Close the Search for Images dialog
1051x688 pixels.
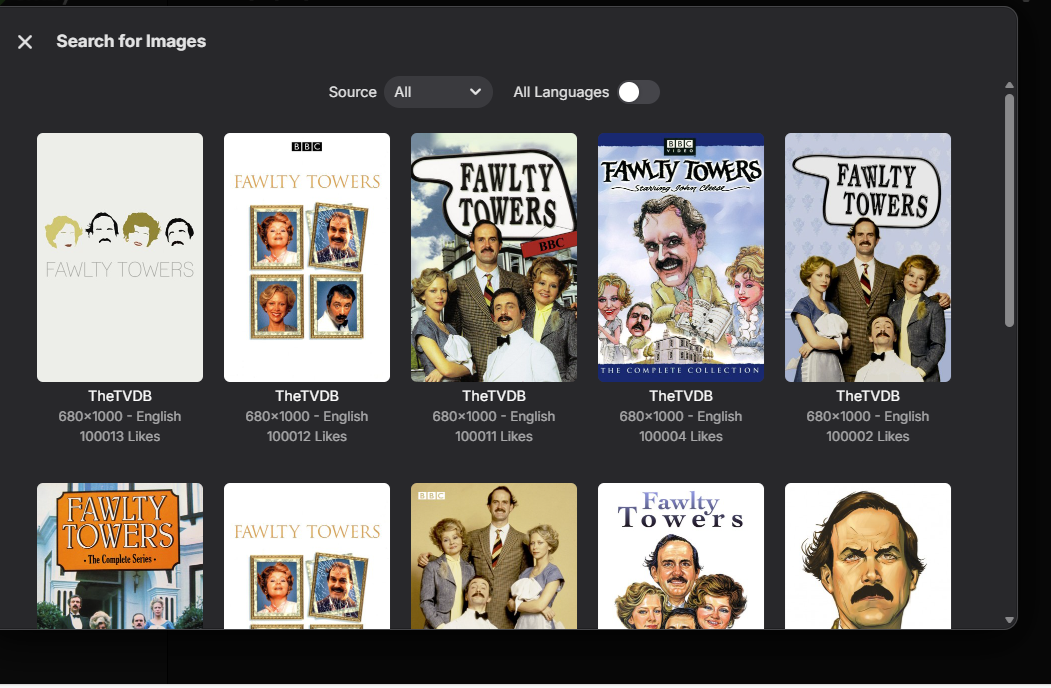point(25,42)
